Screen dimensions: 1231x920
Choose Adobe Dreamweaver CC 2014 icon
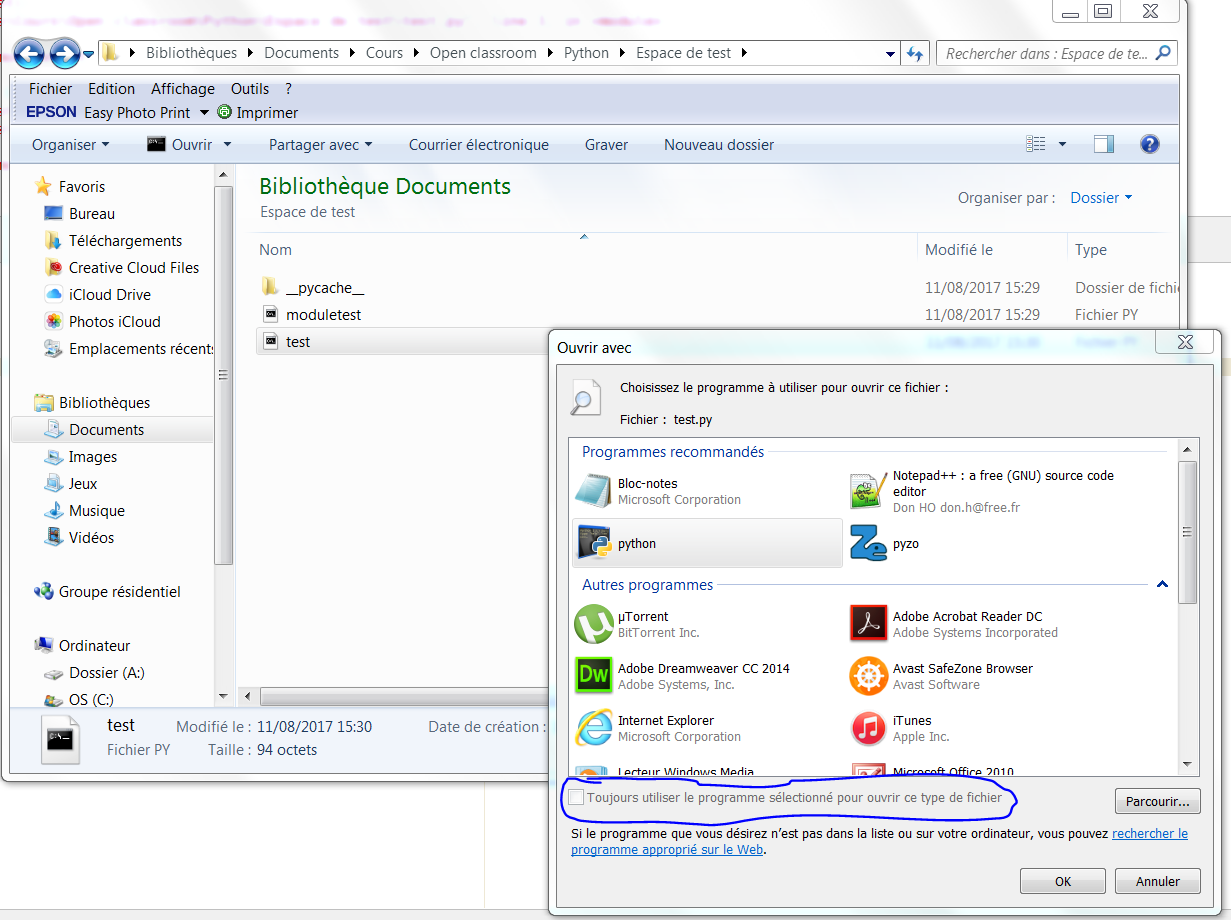pos(593,676)
